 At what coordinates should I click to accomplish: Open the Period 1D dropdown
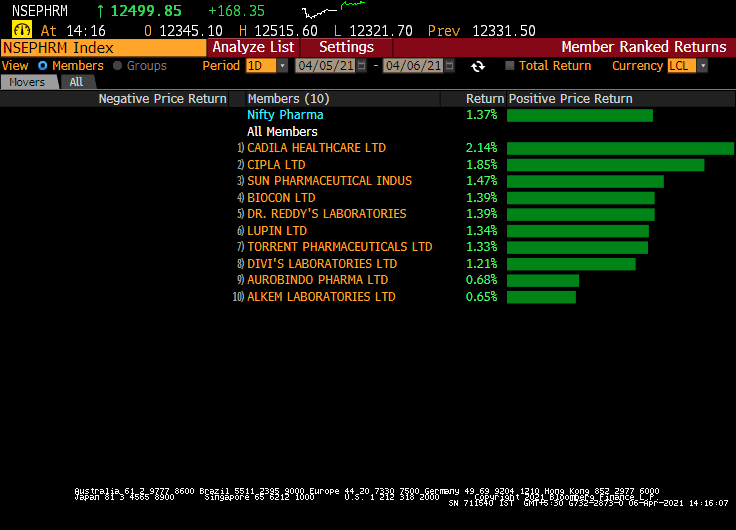282,66
